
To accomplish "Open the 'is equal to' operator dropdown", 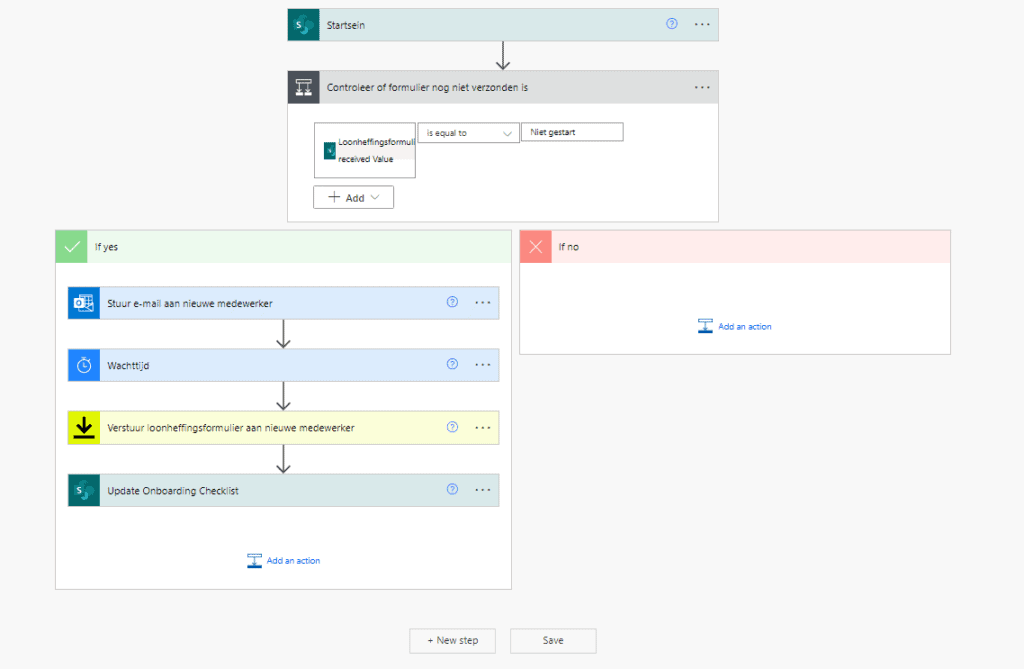I will (468, 133).
